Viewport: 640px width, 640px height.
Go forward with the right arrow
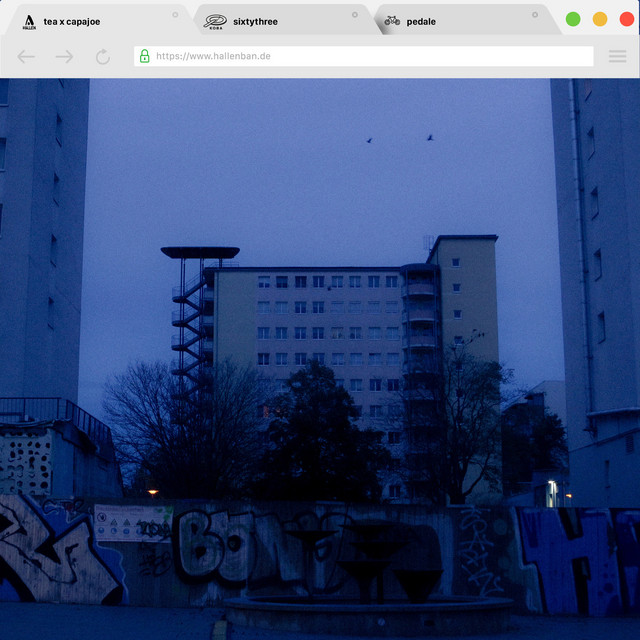tap(64, 56)
